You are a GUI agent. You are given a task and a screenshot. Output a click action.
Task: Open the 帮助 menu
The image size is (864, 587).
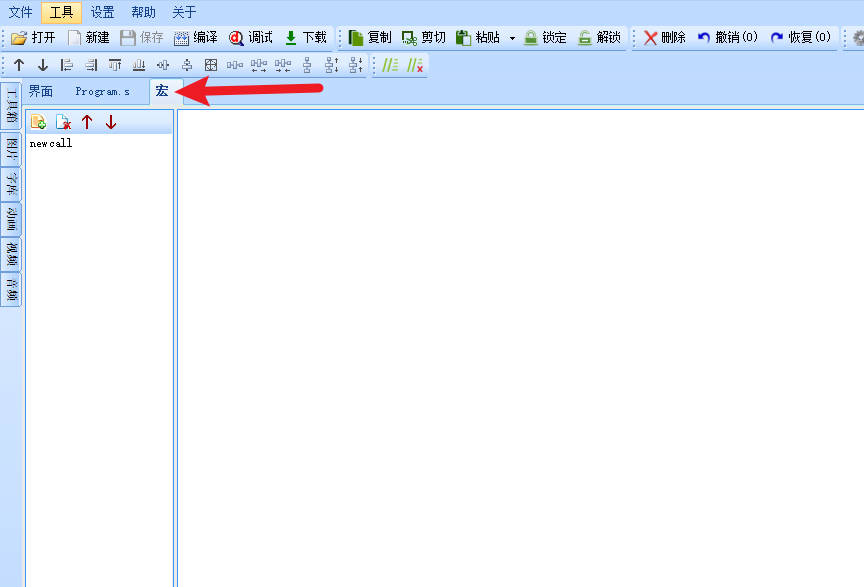click(x=143, y=12)
